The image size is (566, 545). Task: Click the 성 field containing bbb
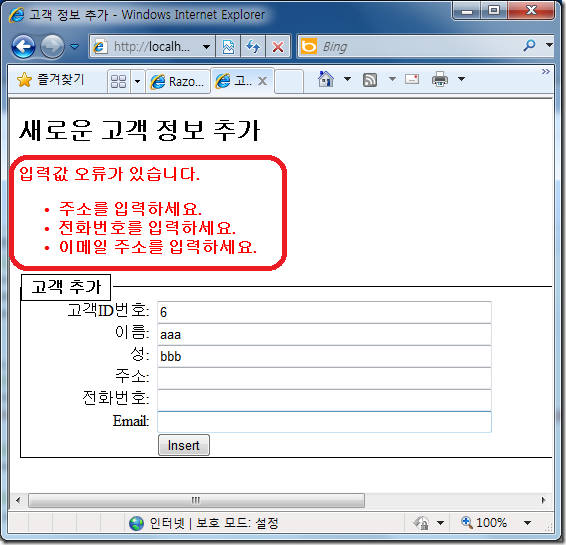tap(324, 356)
